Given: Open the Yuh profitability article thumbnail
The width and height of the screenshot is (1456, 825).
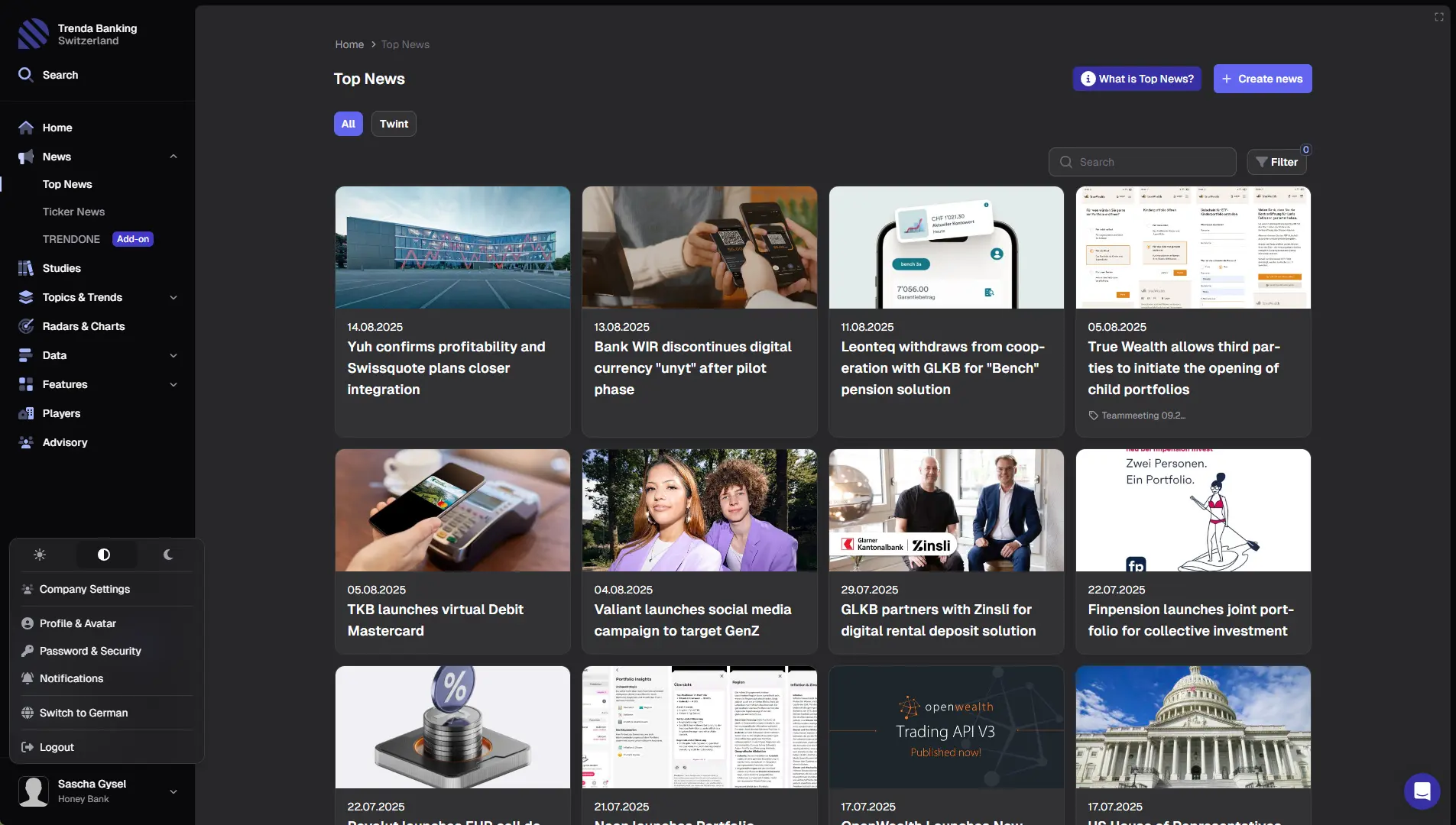Looking at the screenshot, I should [x=452, y=247].
